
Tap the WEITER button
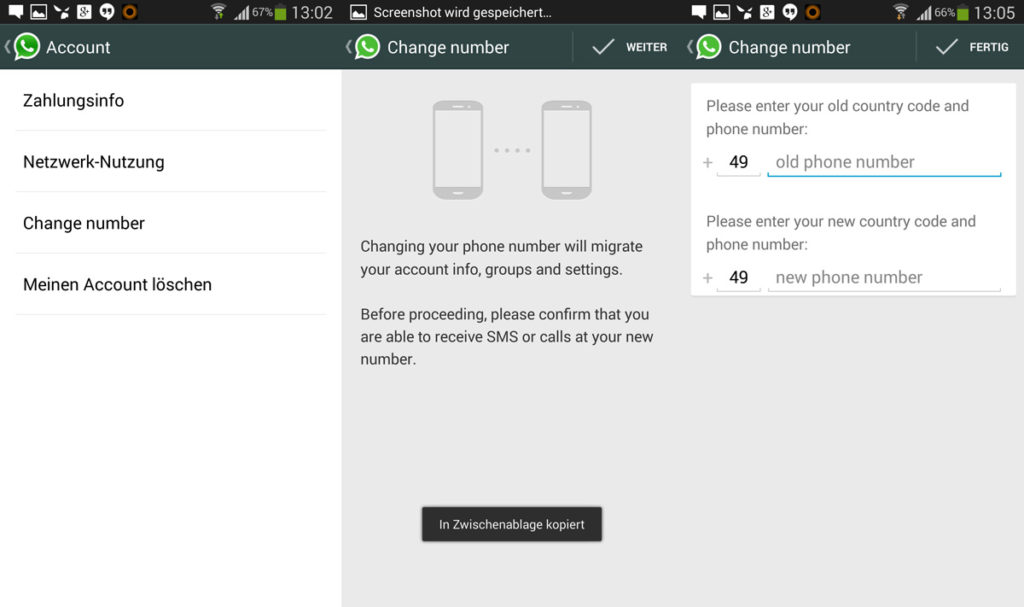click(x=629, y=47)
